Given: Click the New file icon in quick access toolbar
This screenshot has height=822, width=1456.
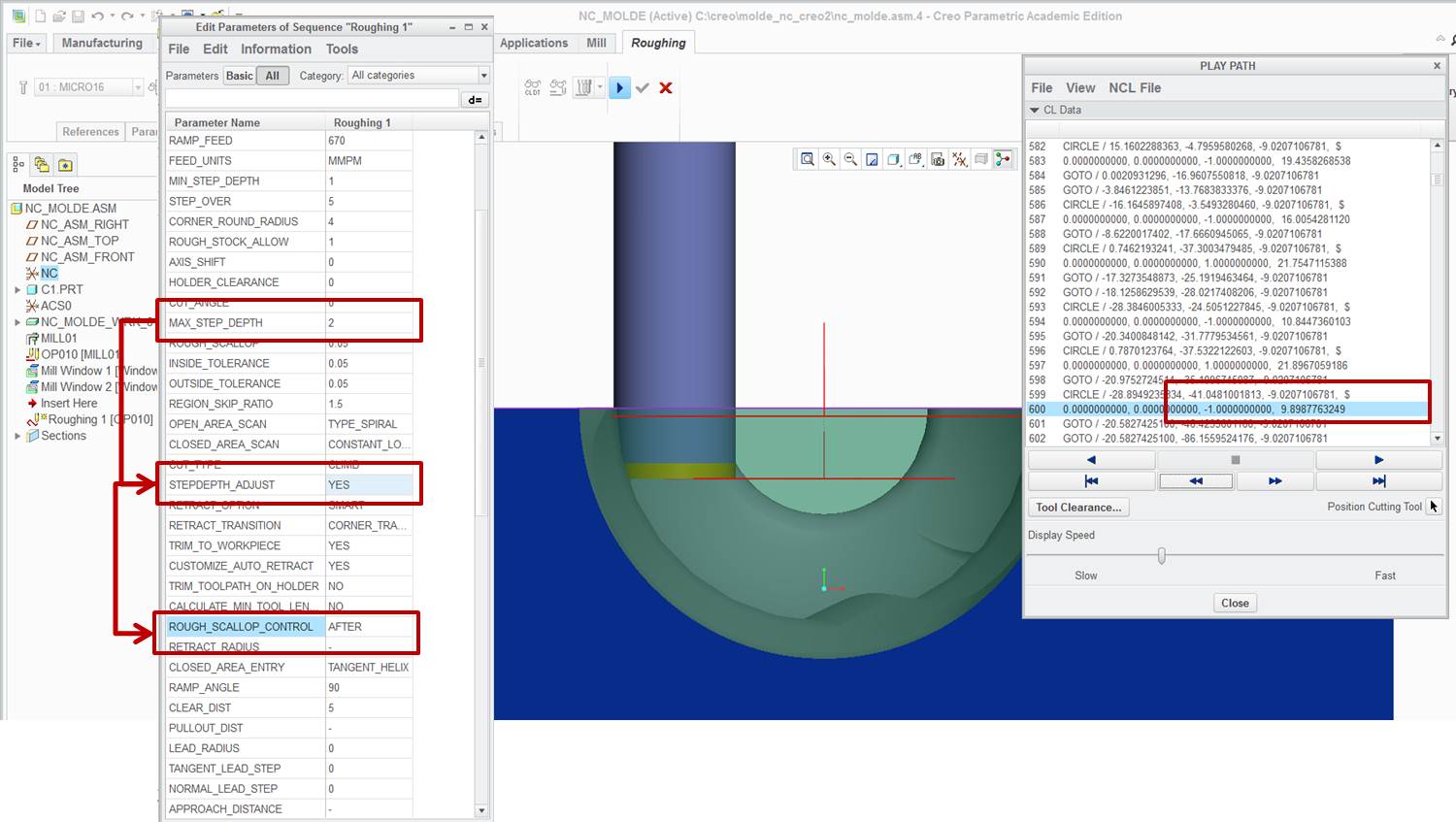Looking at the screenshot, I should pyautogui.click(x=40, y=16).
